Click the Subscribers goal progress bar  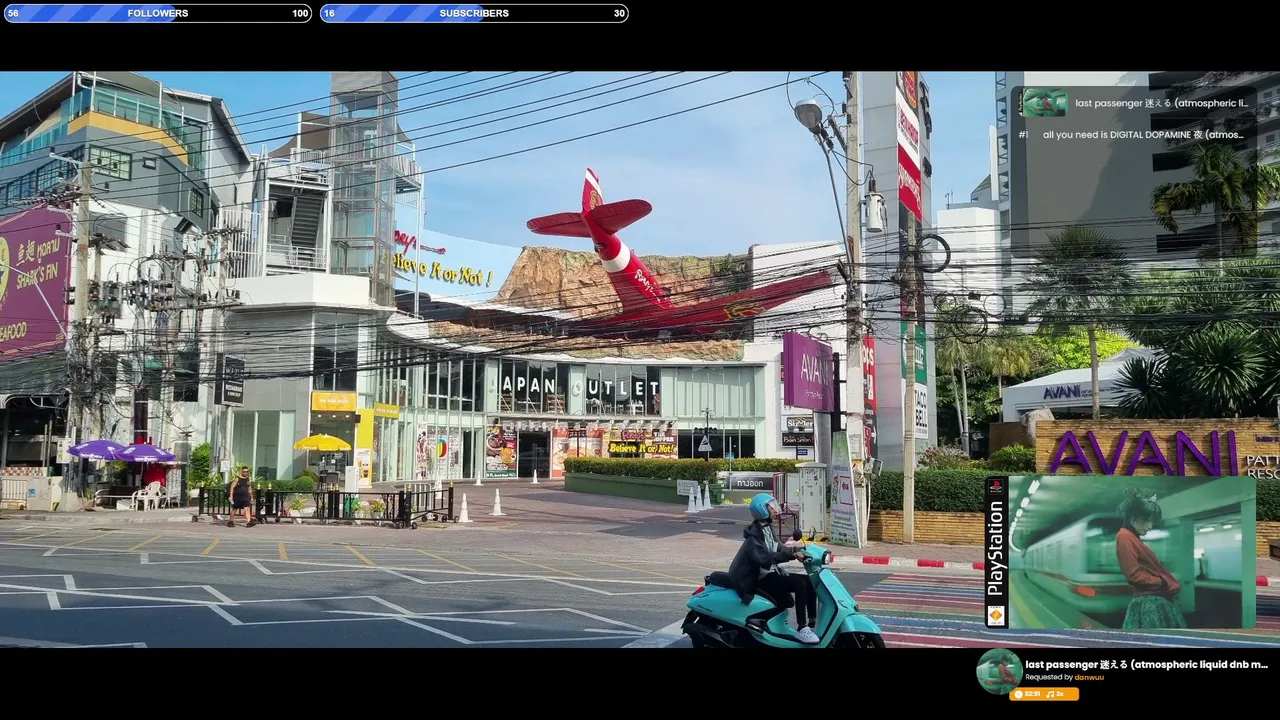(474, 13)
